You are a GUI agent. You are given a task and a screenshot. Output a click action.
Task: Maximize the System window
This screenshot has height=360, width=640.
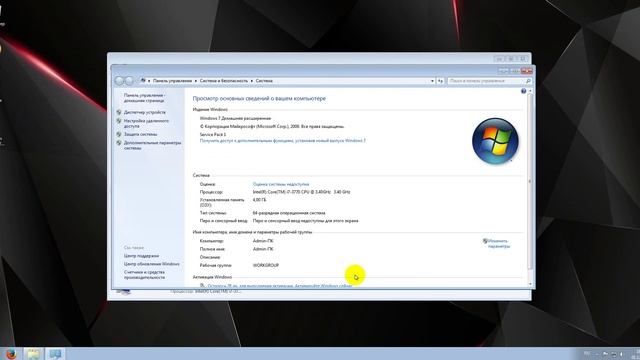[x=515, y=71]
